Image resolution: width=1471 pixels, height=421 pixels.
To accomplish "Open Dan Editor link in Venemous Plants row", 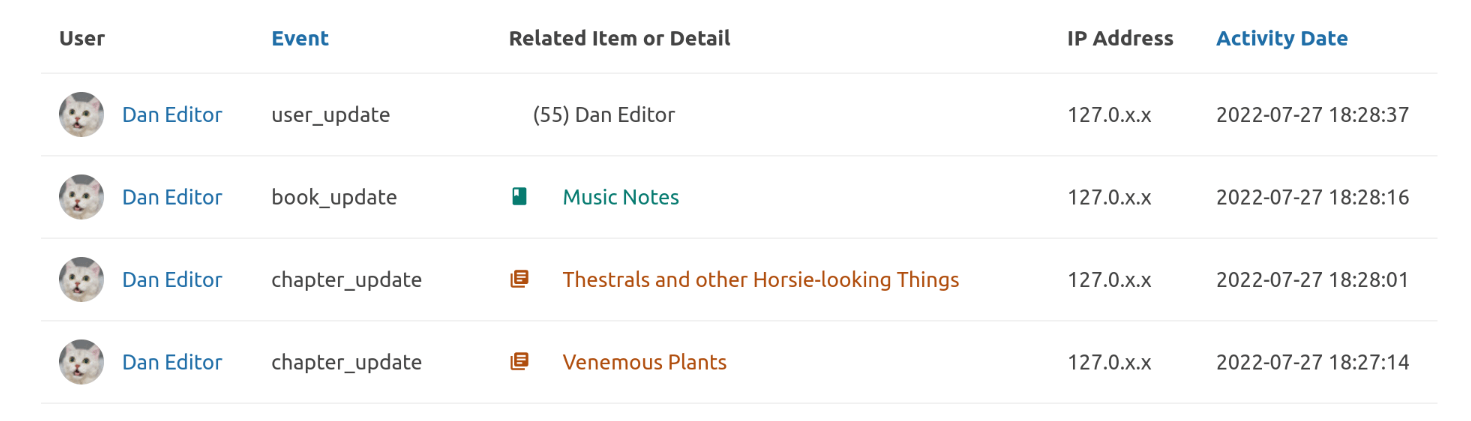I will (172, 362).
